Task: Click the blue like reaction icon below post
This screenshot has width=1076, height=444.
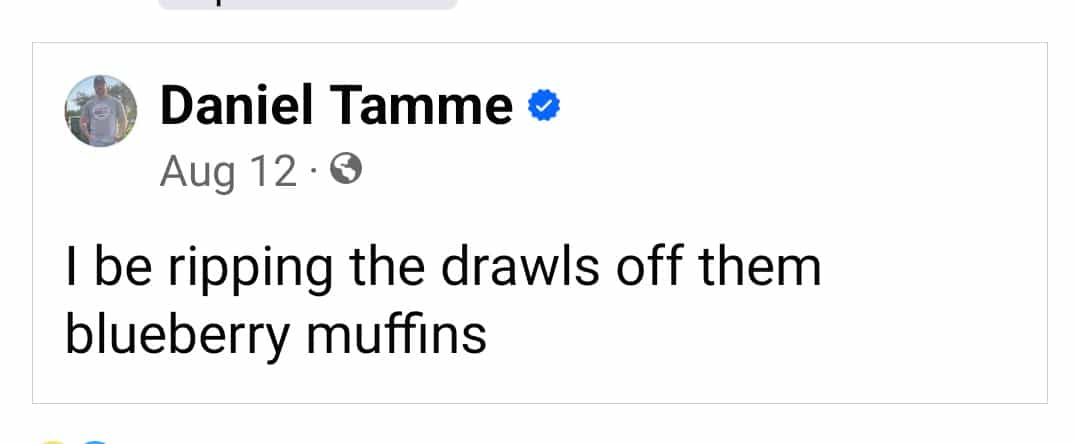Action: [x=93, y=441]
